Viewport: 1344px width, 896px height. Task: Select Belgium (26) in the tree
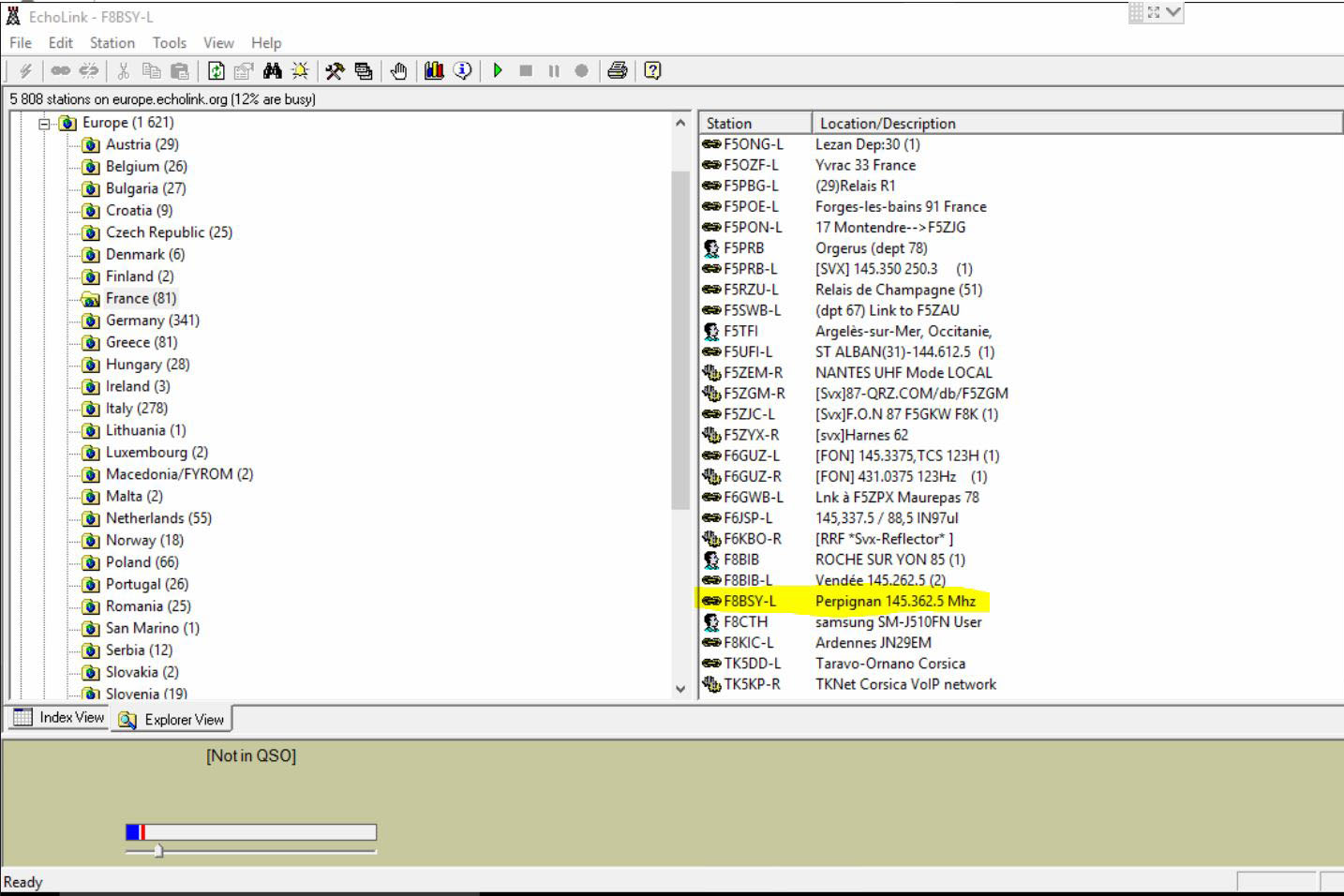tap(146, 166)
